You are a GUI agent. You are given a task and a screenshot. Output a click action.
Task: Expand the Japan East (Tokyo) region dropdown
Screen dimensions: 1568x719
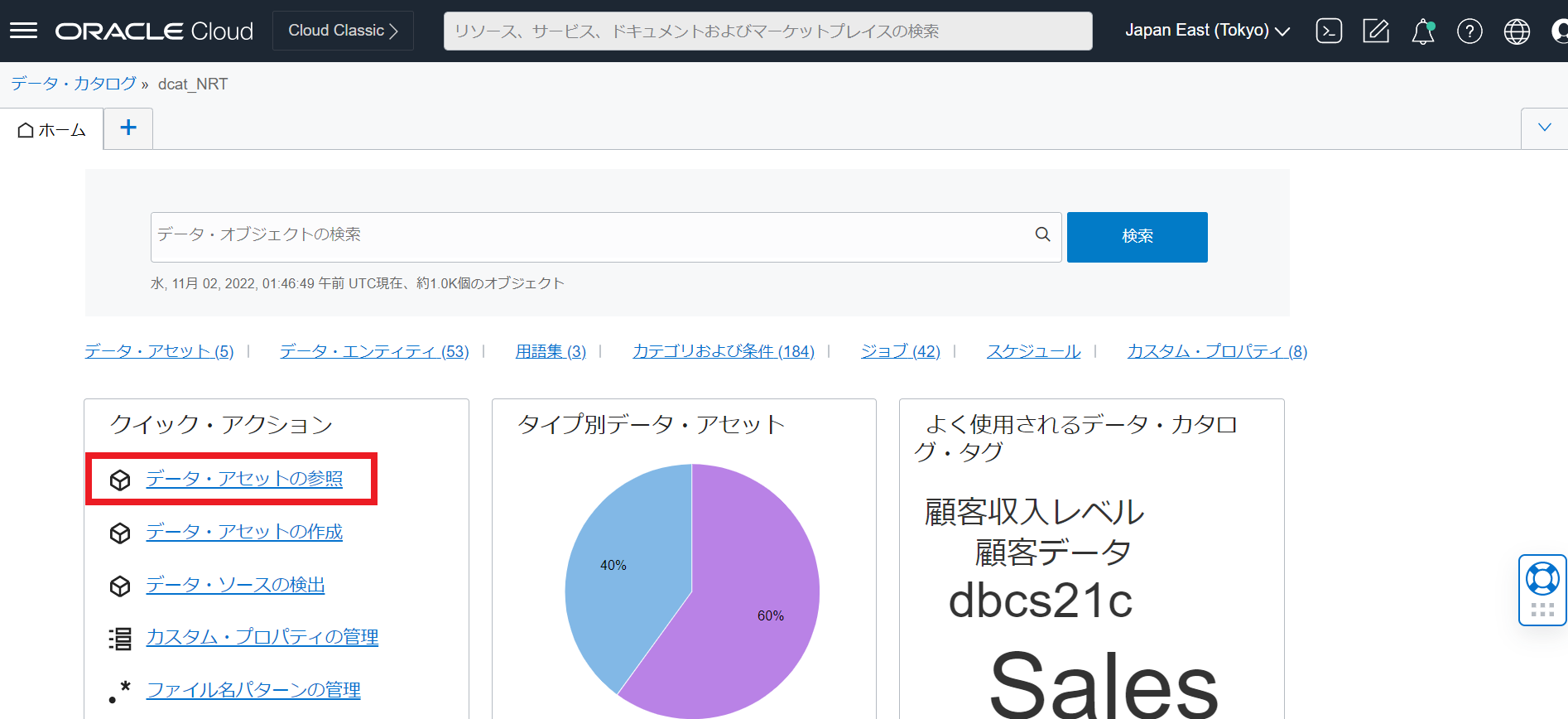pos(1206,31)
